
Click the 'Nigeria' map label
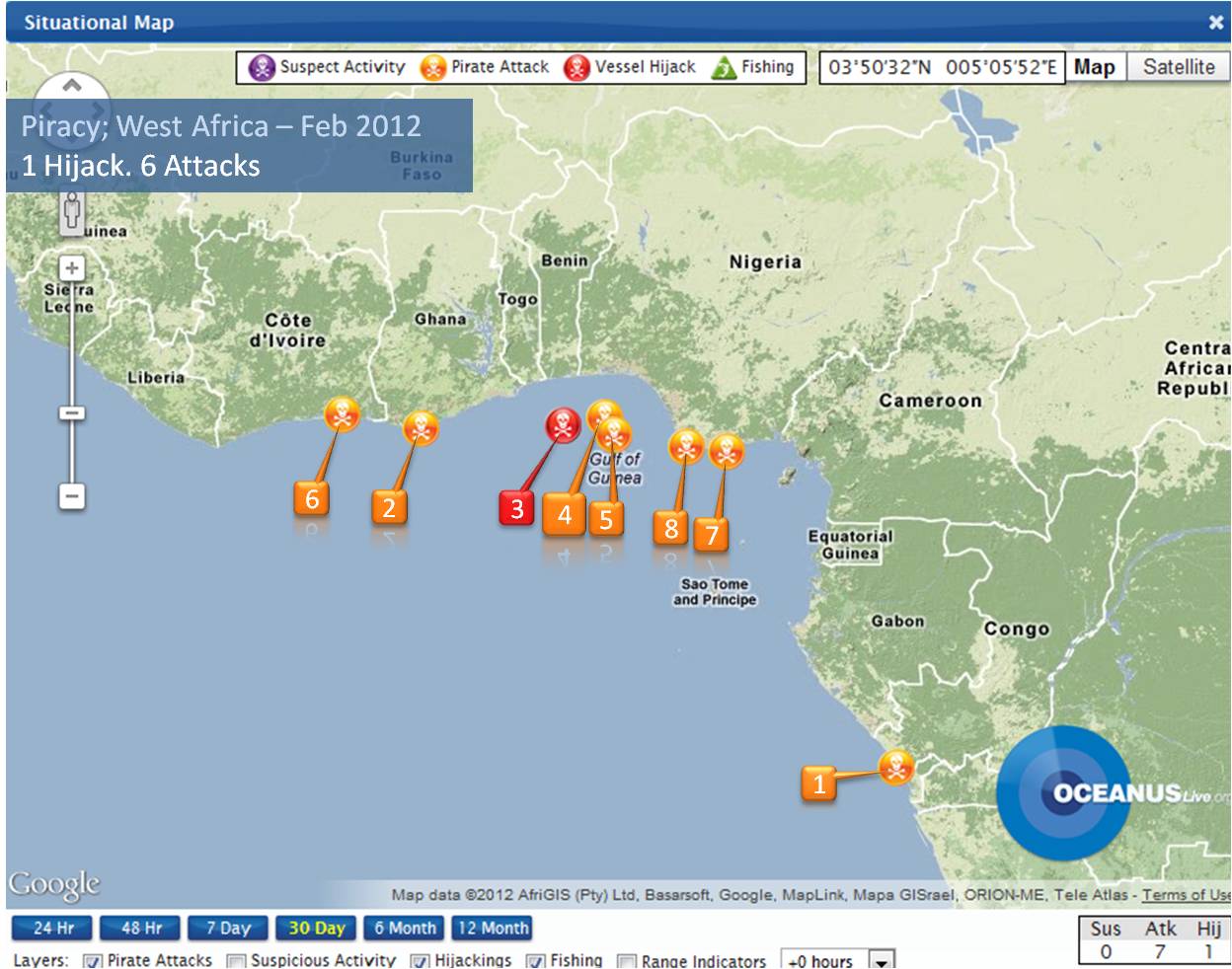[x=765, y=261]
